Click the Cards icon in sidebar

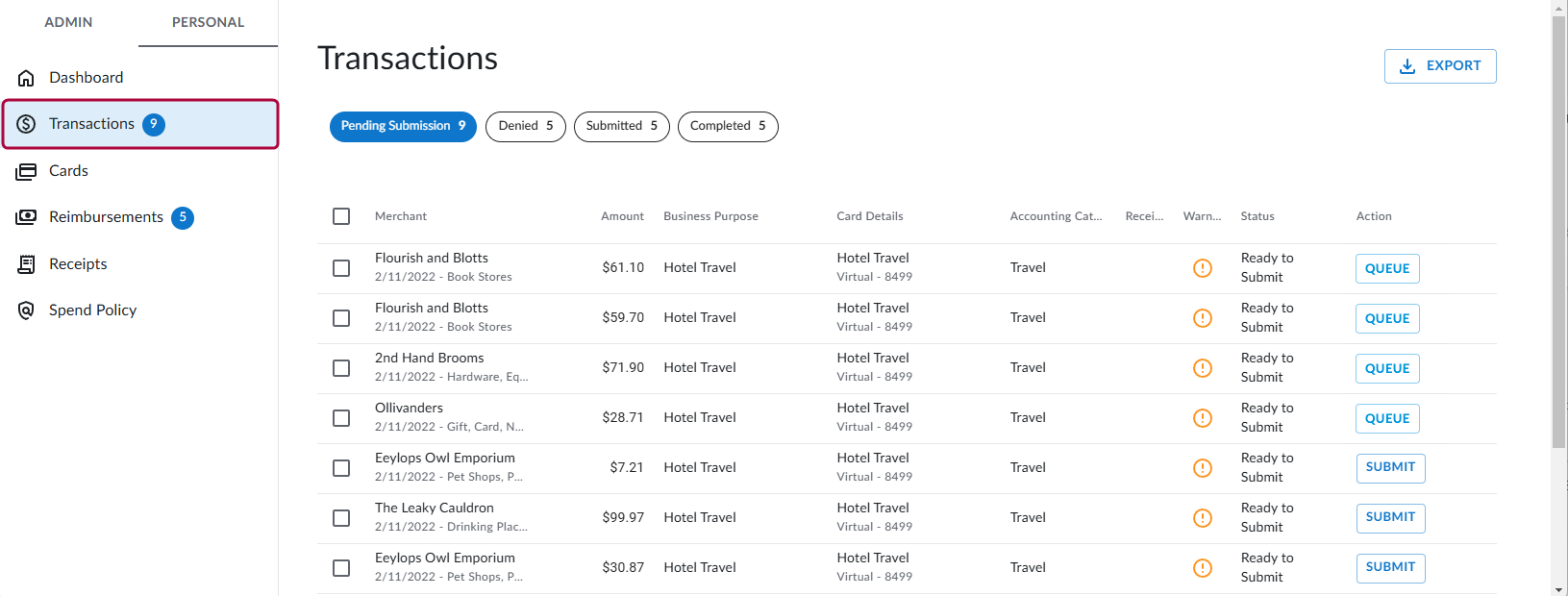pyautogui.click(x=26, y=171)
